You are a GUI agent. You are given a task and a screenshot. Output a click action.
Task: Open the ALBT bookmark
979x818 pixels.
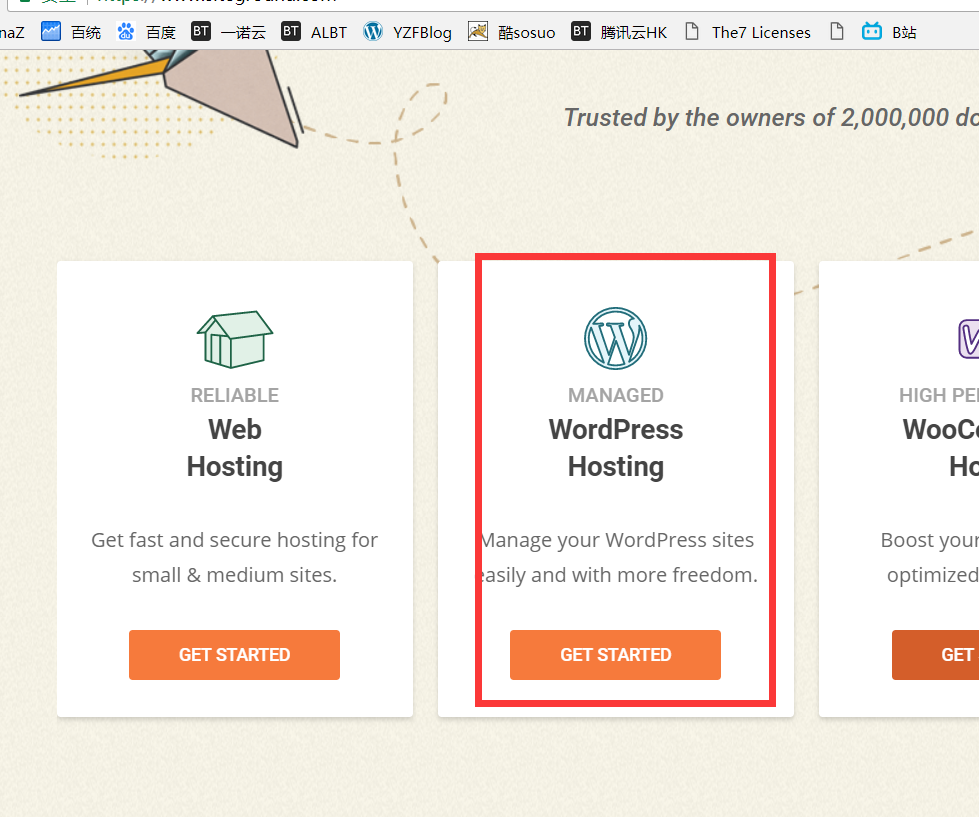(315, 32)
